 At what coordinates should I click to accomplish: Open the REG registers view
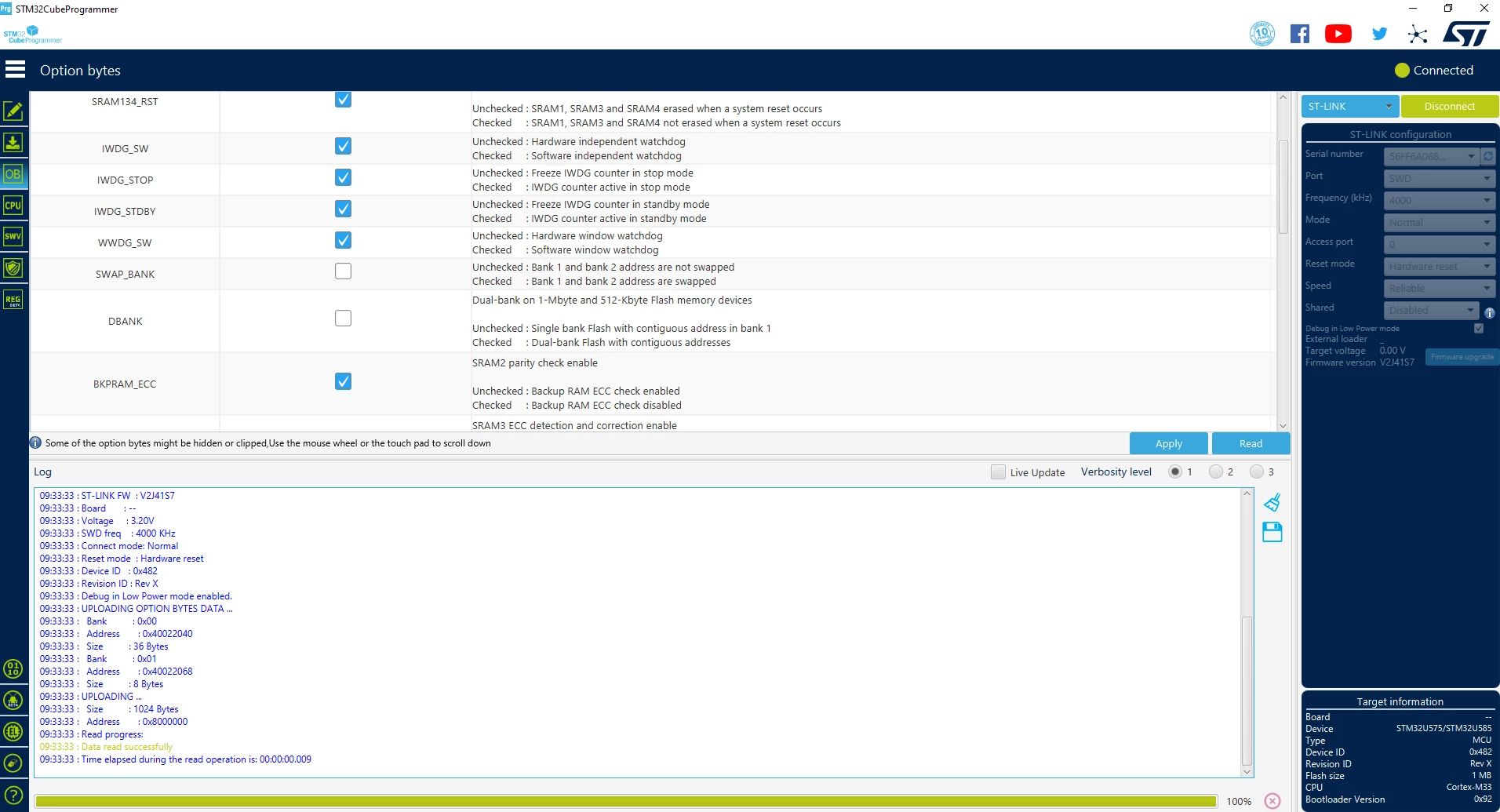click(13, 300)
